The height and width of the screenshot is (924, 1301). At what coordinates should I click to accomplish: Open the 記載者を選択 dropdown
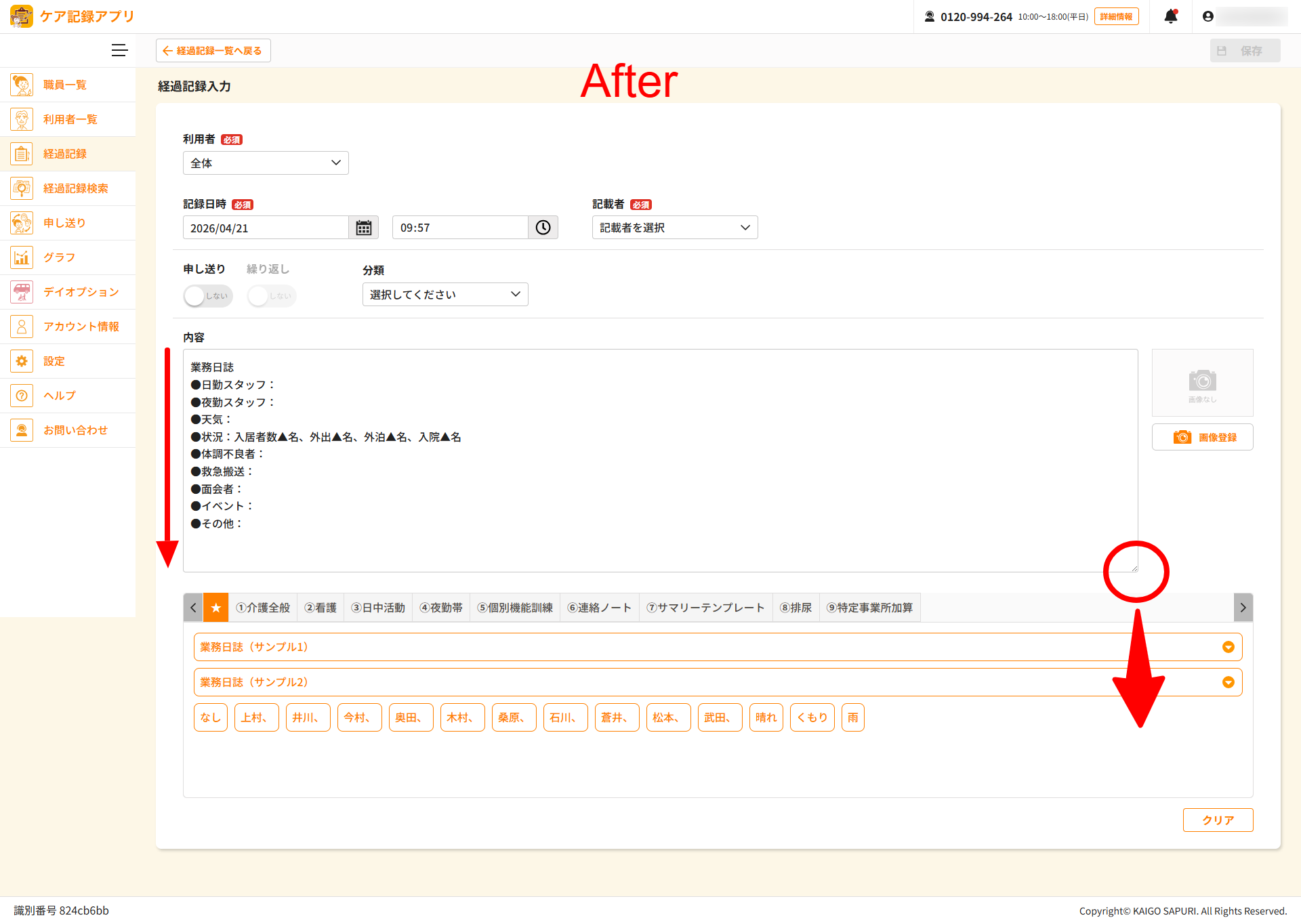[x=675, y=228]
